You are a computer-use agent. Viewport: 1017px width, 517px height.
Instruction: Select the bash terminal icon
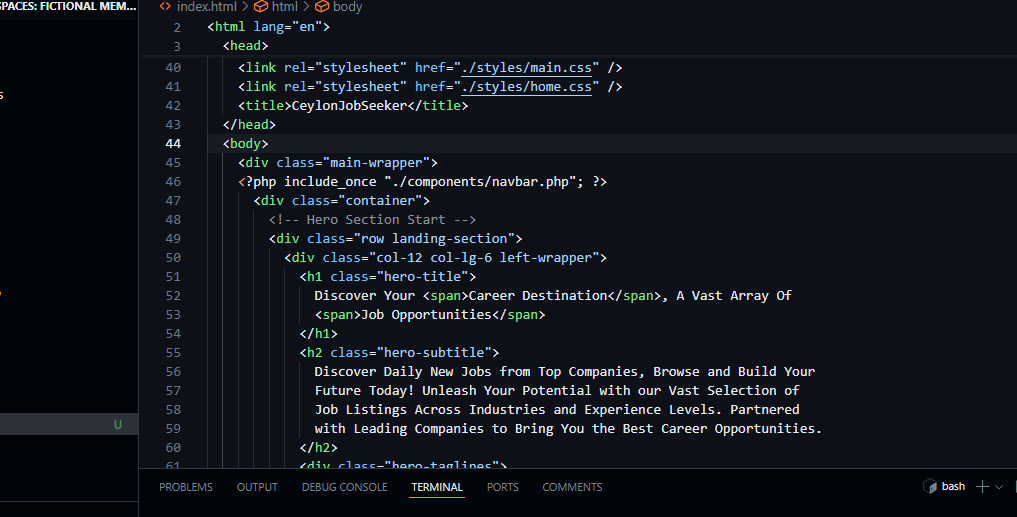coord(930,487)
